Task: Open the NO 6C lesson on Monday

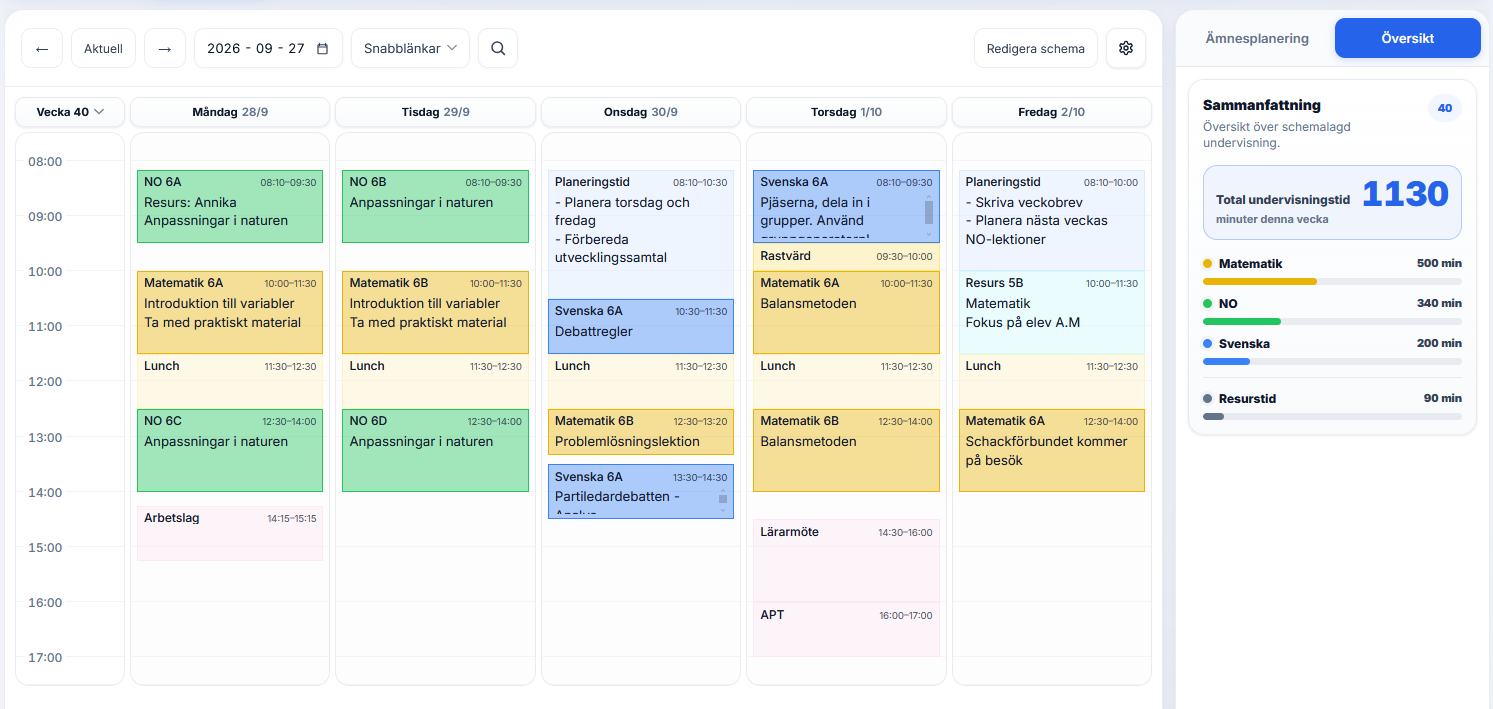Action: coord(230,450)
